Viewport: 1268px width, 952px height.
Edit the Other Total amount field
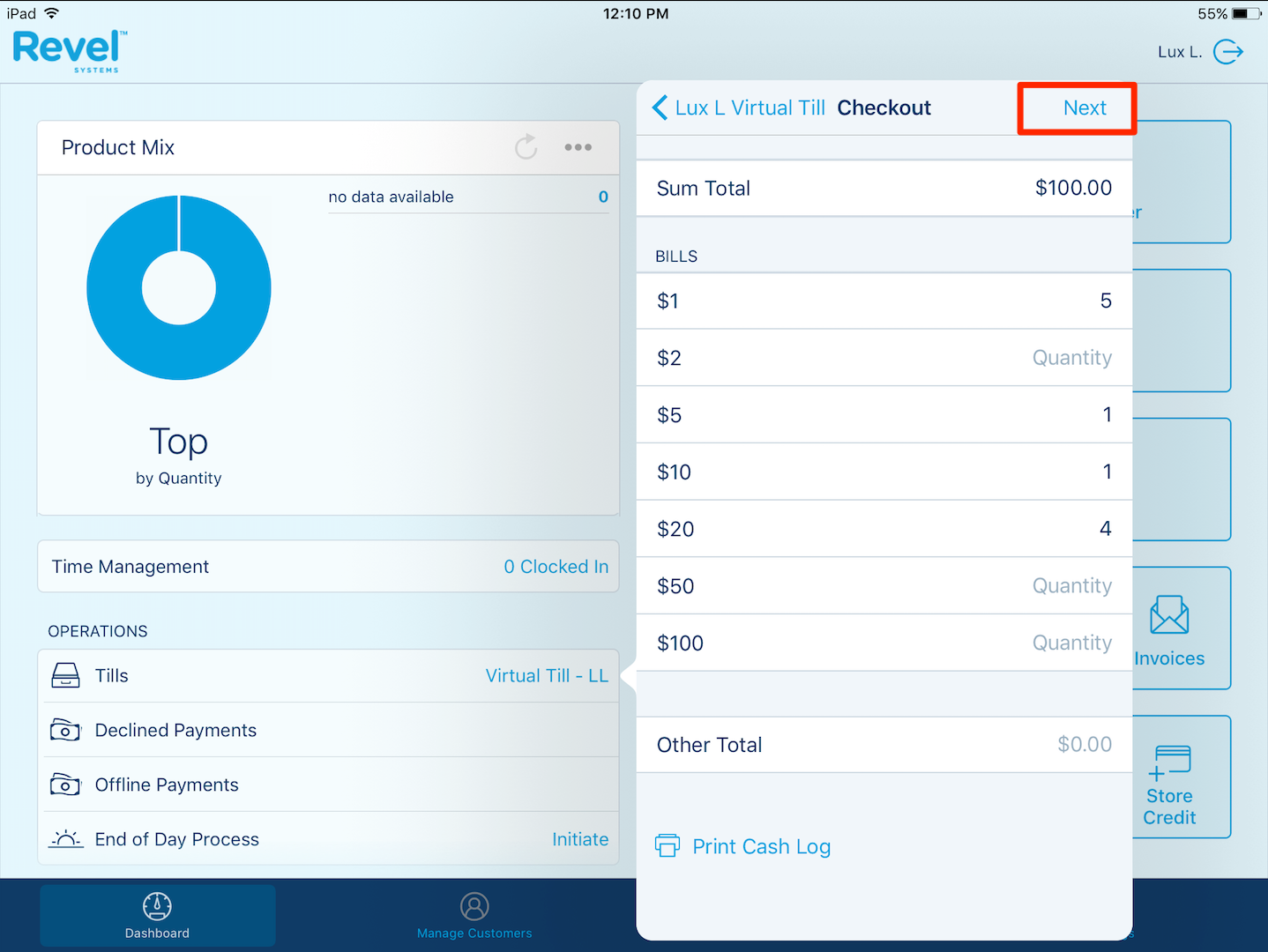tap(1084, 745)
